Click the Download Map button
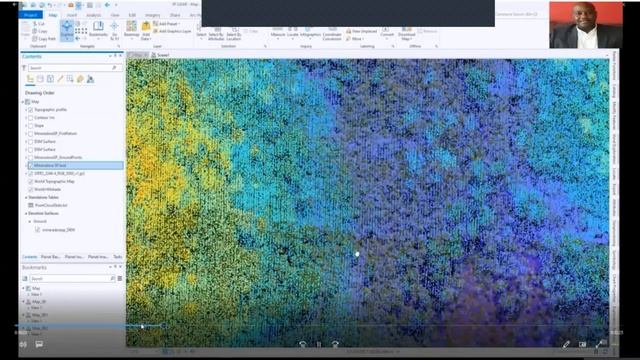The width and height of the screenshot is (640, 360). point(406,34)
